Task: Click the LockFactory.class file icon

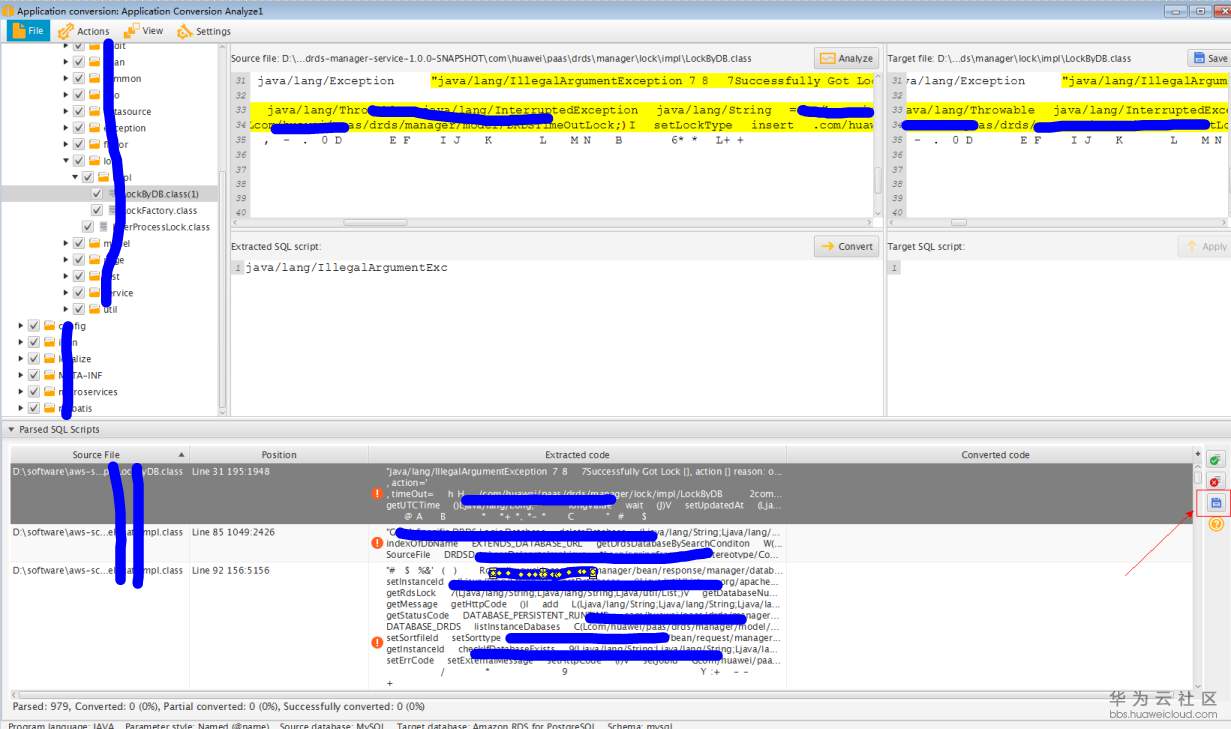Action: click(x=113, y=210)
